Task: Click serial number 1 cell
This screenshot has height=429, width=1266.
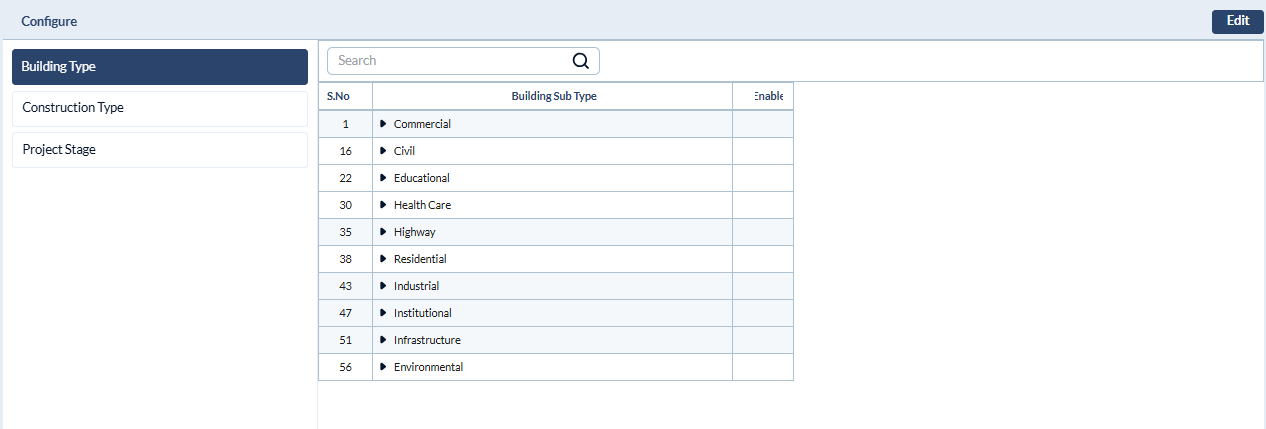Action: 345,124
